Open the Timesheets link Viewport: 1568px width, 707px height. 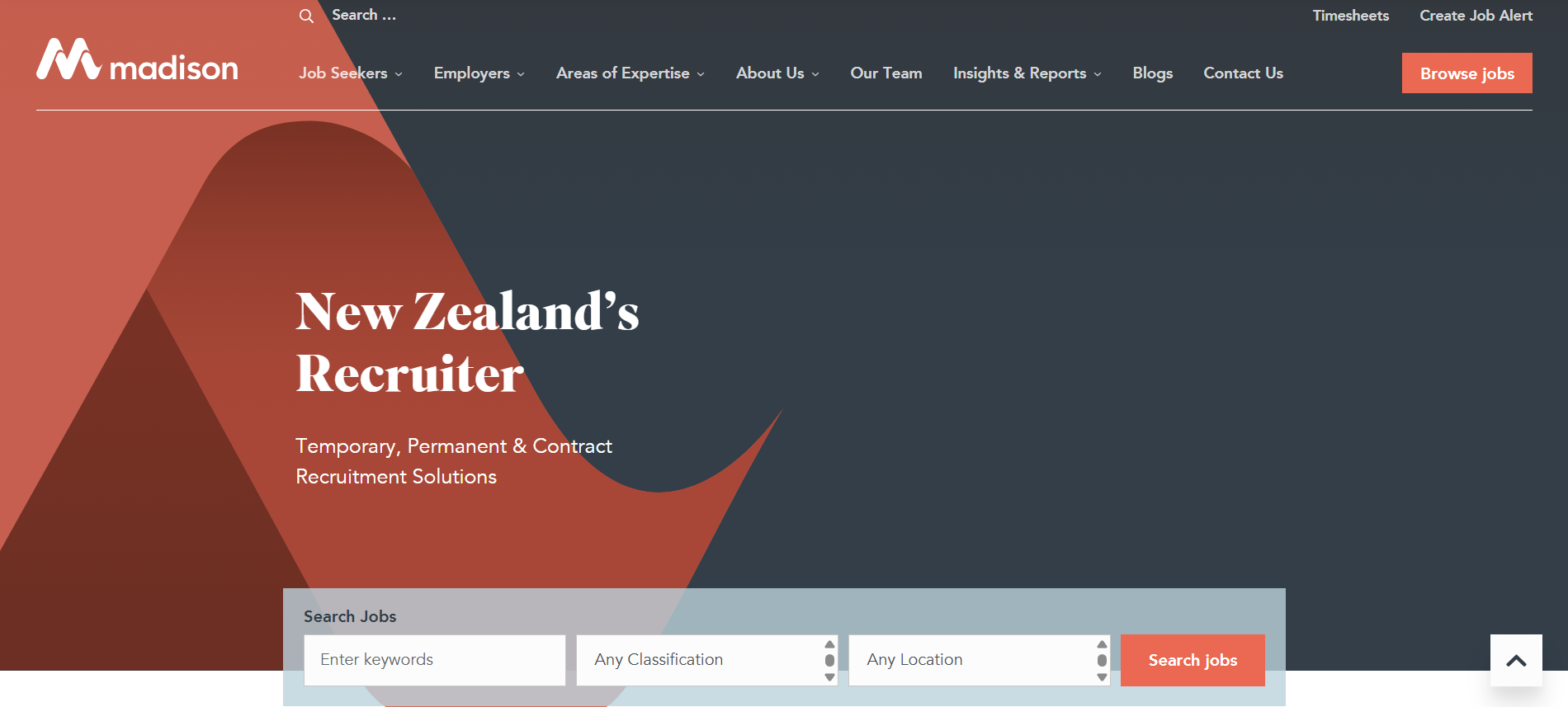pyautogui.click(x=1351, y=16)
